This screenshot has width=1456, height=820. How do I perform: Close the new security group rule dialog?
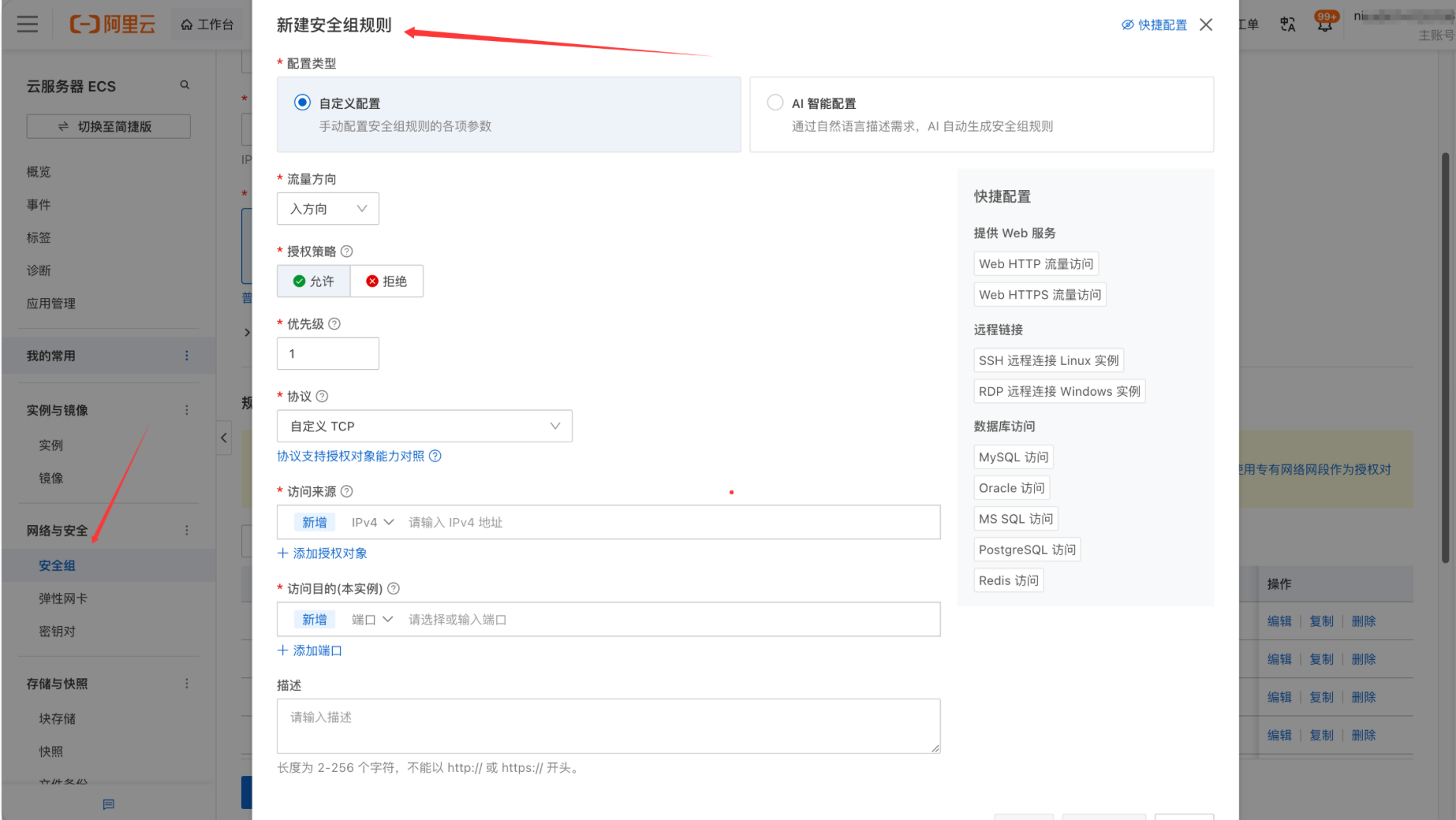pyautogui.click(x=1206, y=24)
